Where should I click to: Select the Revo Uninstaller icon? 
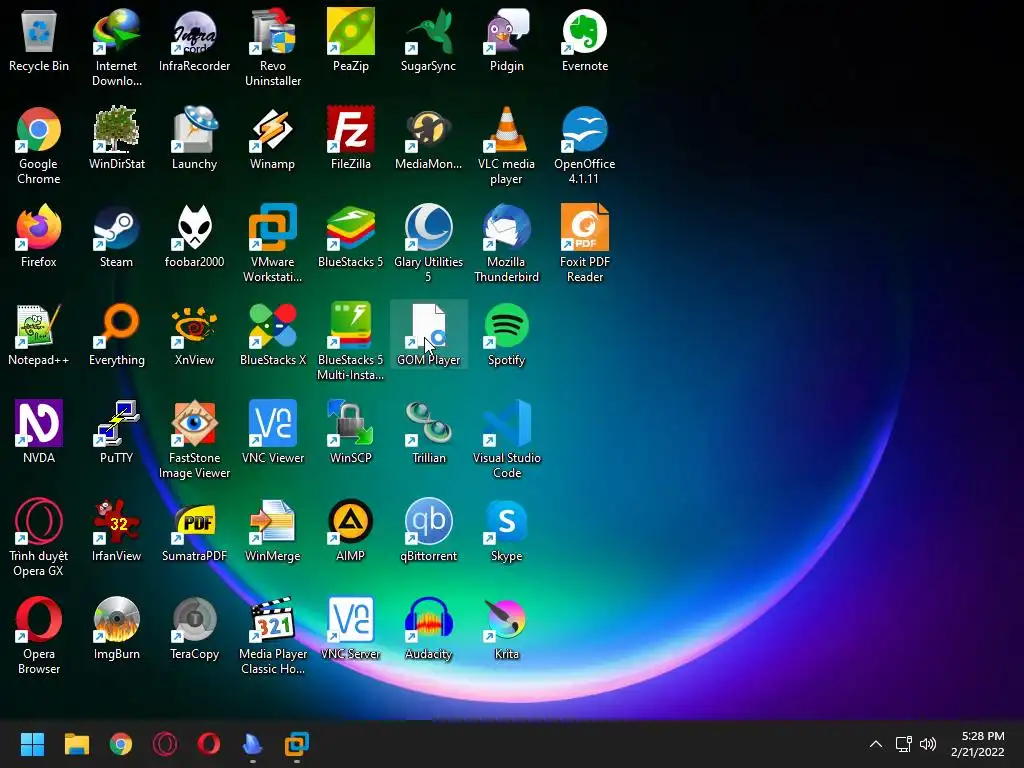click(273, 31)
